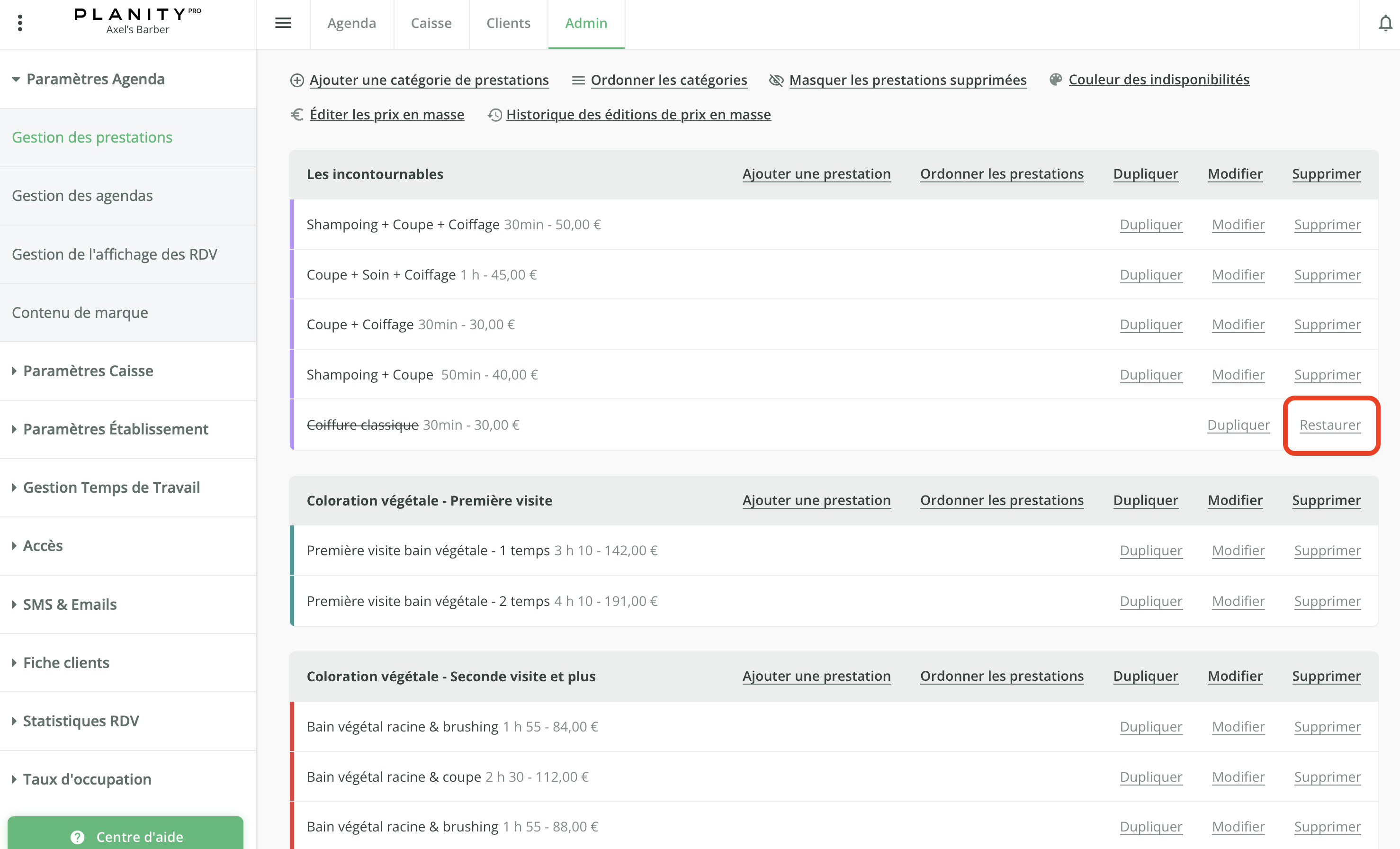Click the hamburger menu icon
Viewport: 1400px width, 849px height.
click(x=283, y=23)
